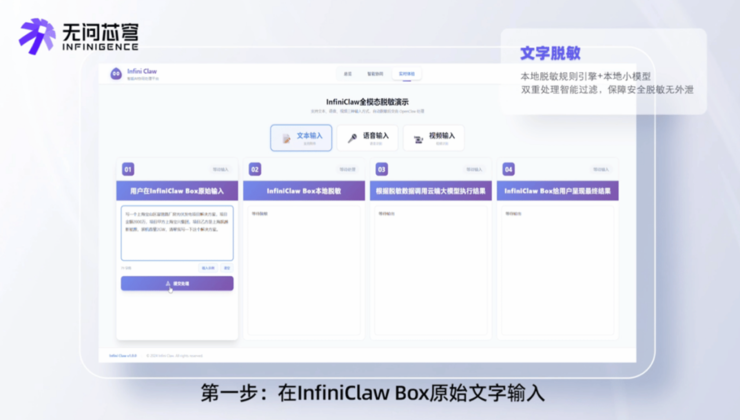Select the 文本输入 input mode tab
740x420 pixels.
click(x=301, y=138)
